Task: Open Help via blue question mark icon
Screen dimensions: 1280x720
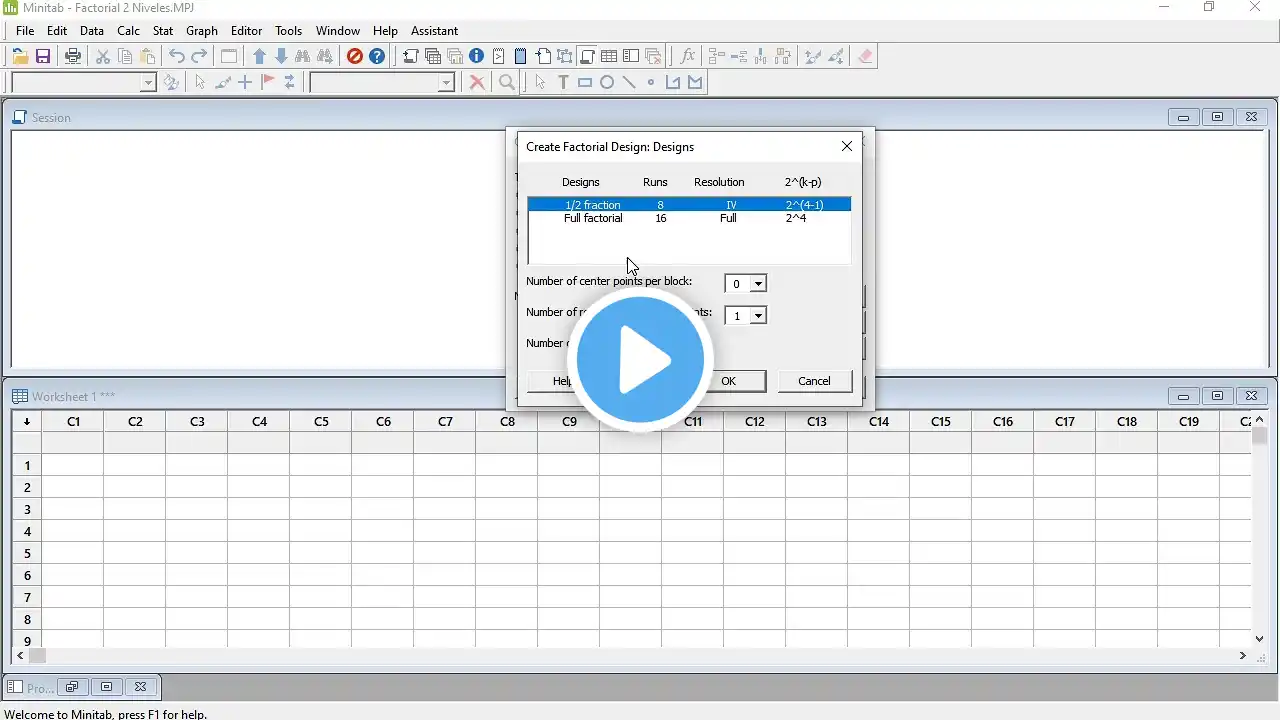Action: pyautogui.click(x=377, y=57)
